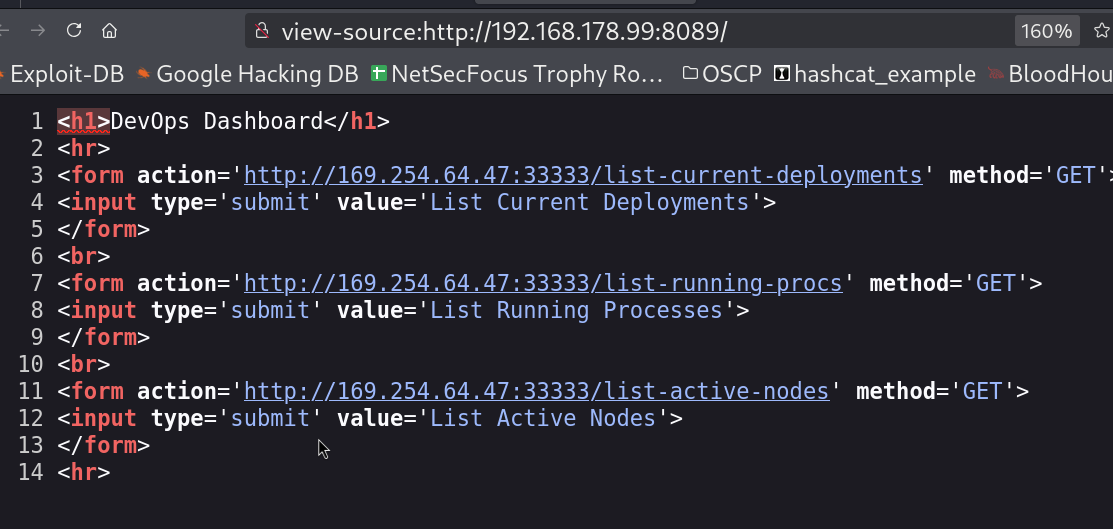1113x529 pixels.
Task: Follow the list-current-deployments link
Action: point(582,175)
